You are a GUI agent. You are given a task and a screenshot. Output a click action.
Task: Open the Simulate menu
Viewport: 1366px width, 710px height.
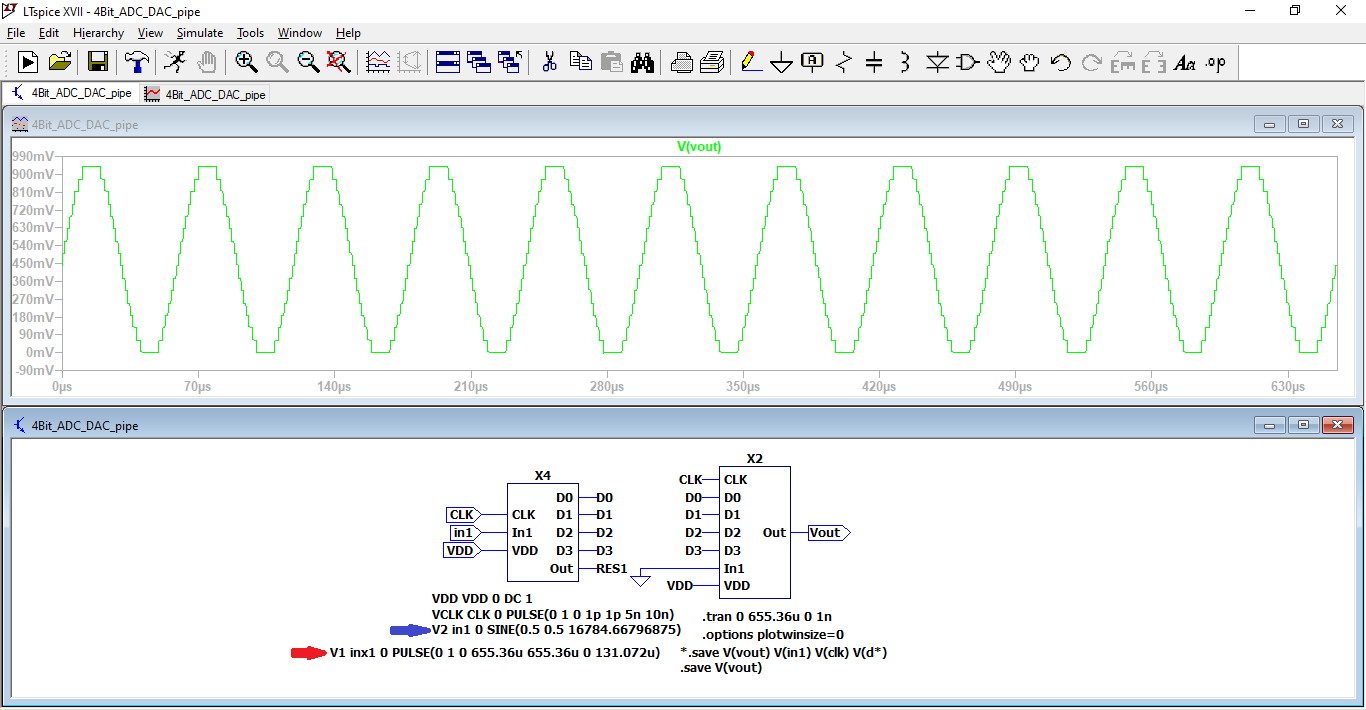coord(200,33)
